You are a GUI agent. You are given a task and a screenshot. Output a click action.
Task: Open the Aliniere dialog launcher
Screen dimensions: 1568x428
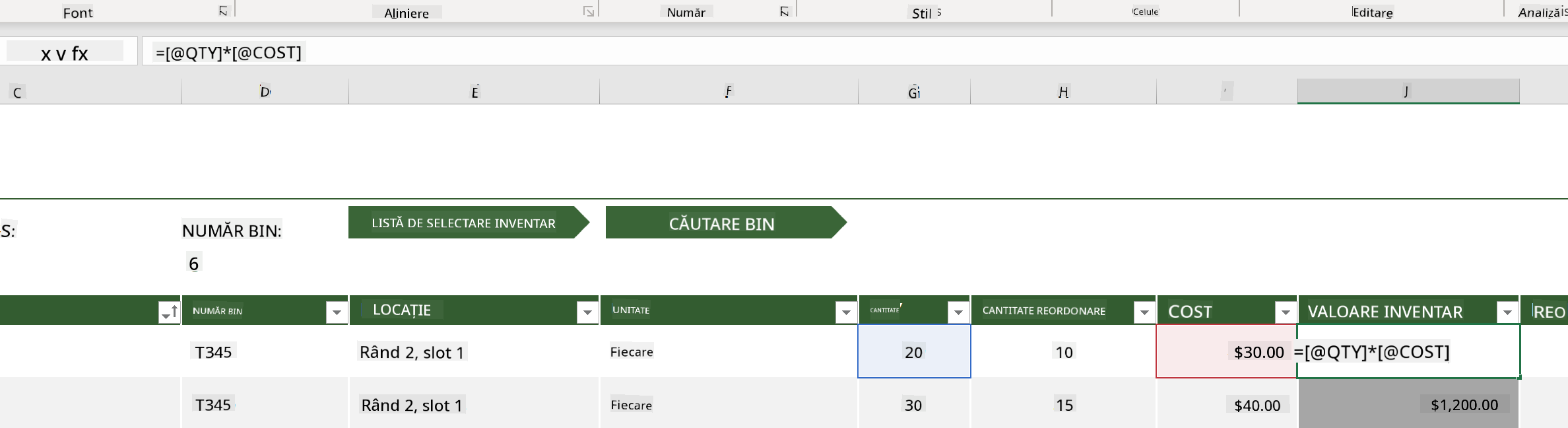pyautogui.click(x=589, y=11)
